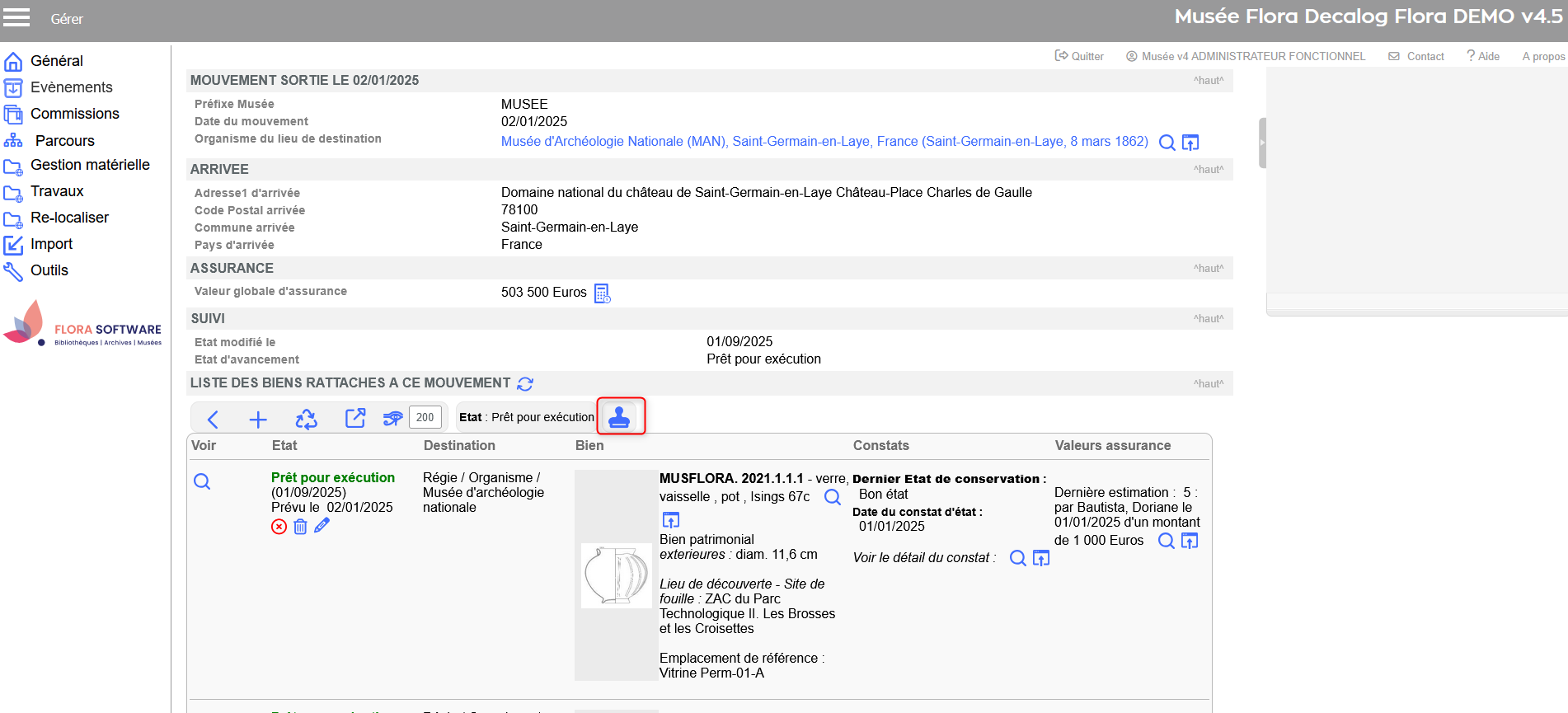Open the insurance value calculator icon

coord(603,293)
